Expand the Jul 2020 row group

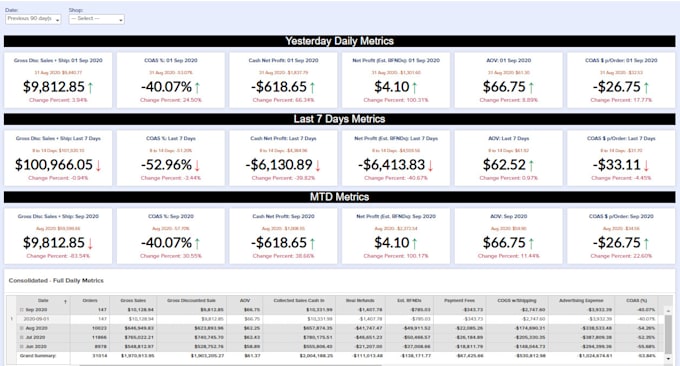[21, 337]
